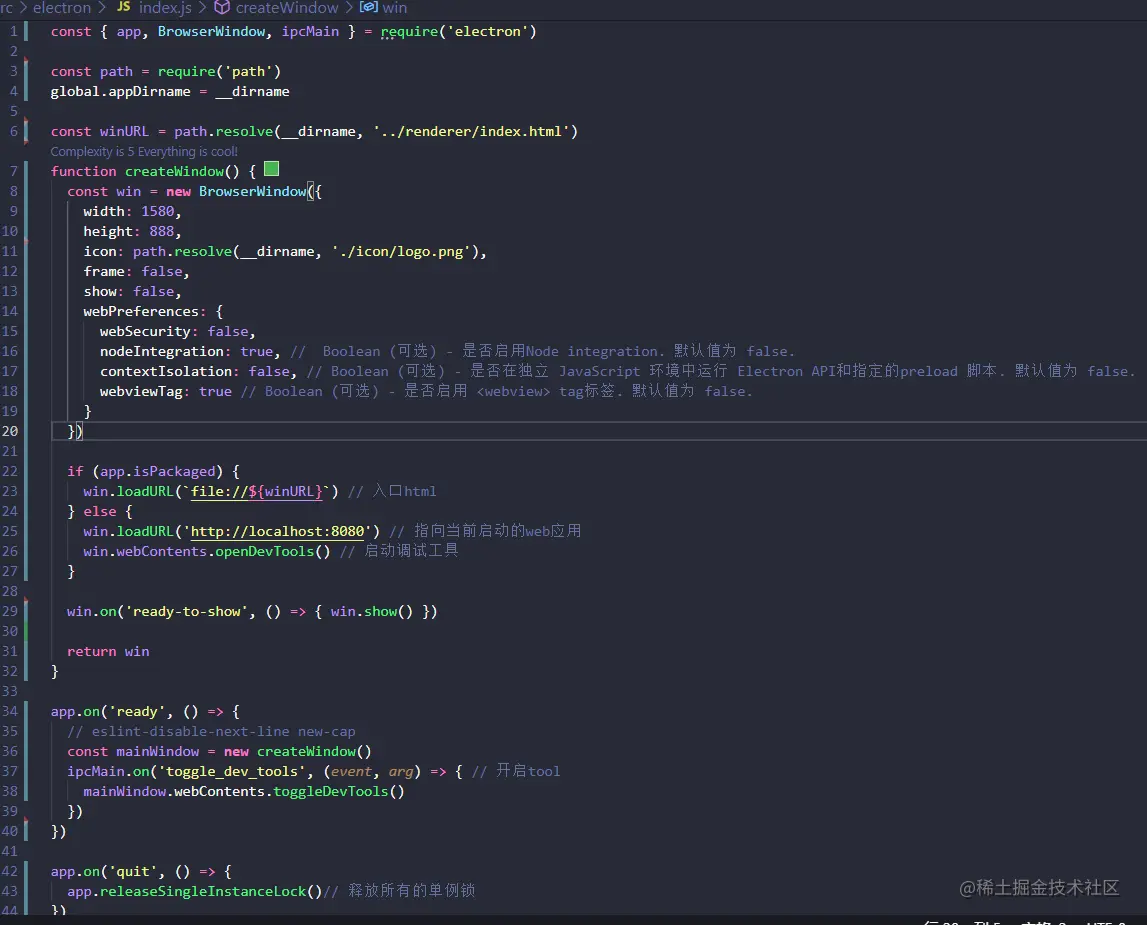Select line number 42 in gutter
The height and width of the screenshot is (925, 1147).
click(x=10, y=872)
